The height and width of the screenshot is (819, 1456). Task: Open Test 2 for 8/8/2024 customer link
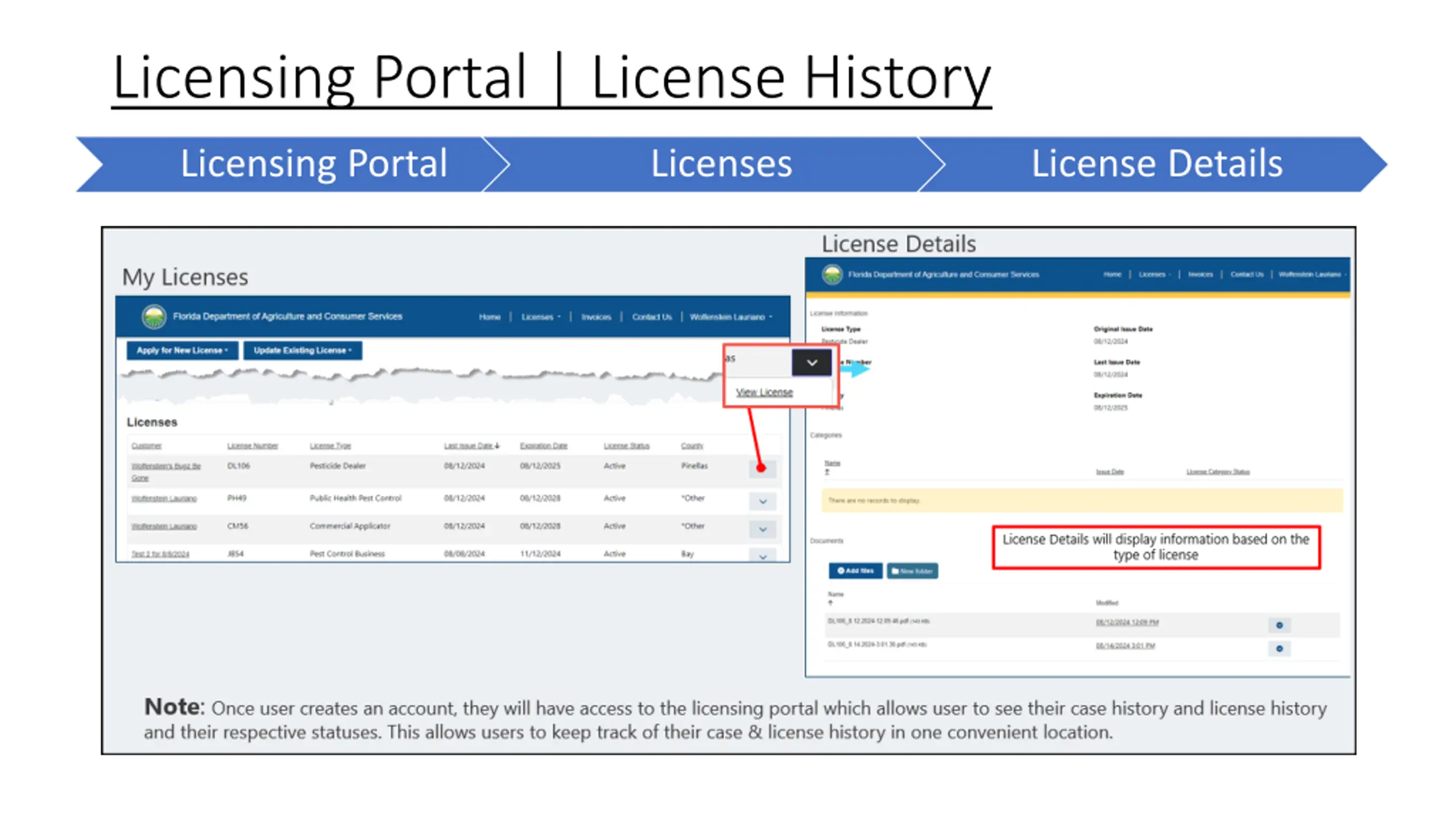[160, 554]
